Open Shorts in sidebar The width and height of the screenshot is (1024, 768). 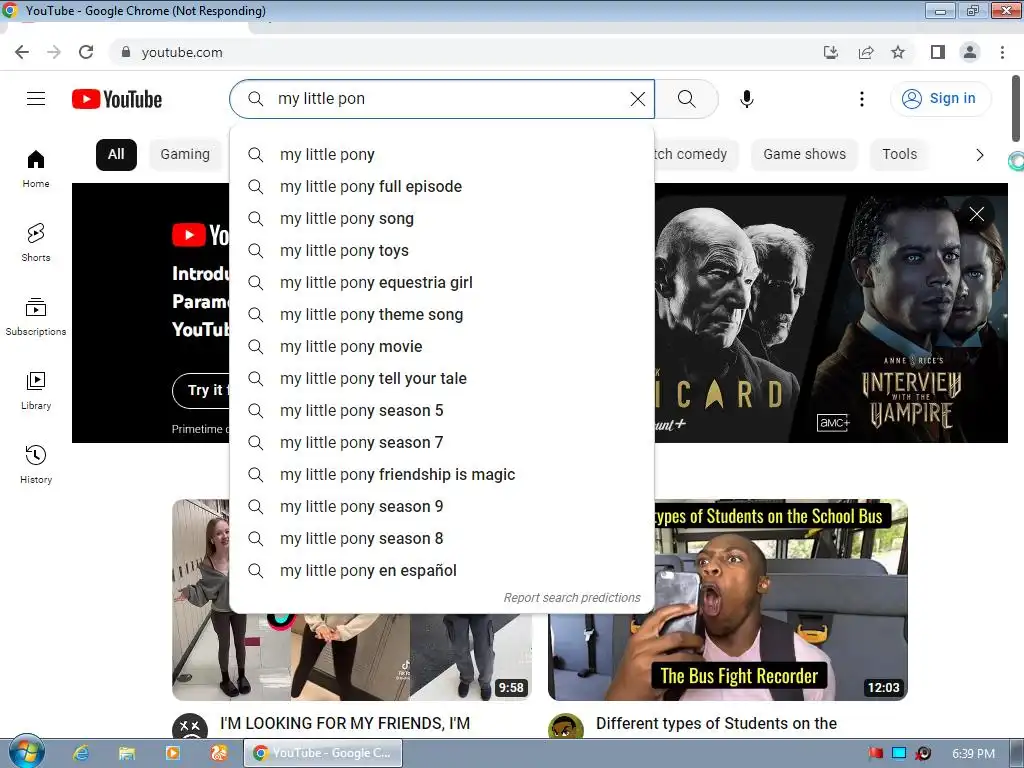[x=36, y=242]
